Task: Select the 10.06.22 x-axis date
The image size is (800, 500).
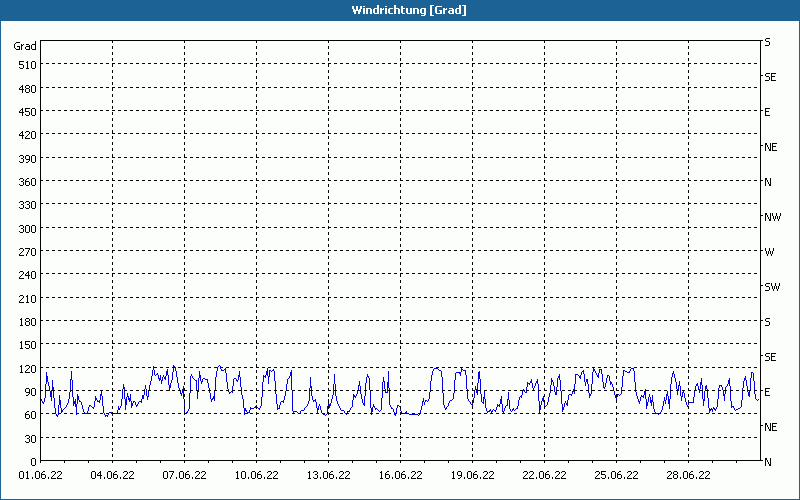Action: 256,475
